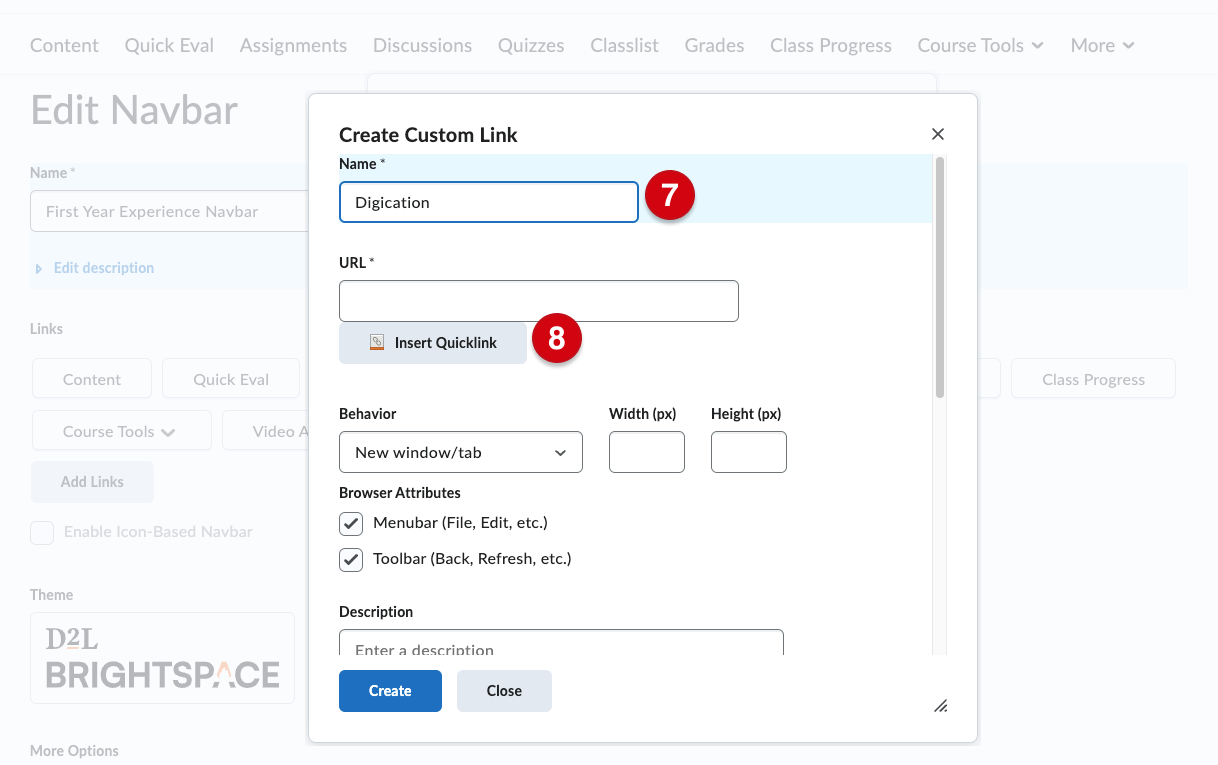The image size is (1218, 765).
Task: Click the blue Create button
Action: click(390, 691)
